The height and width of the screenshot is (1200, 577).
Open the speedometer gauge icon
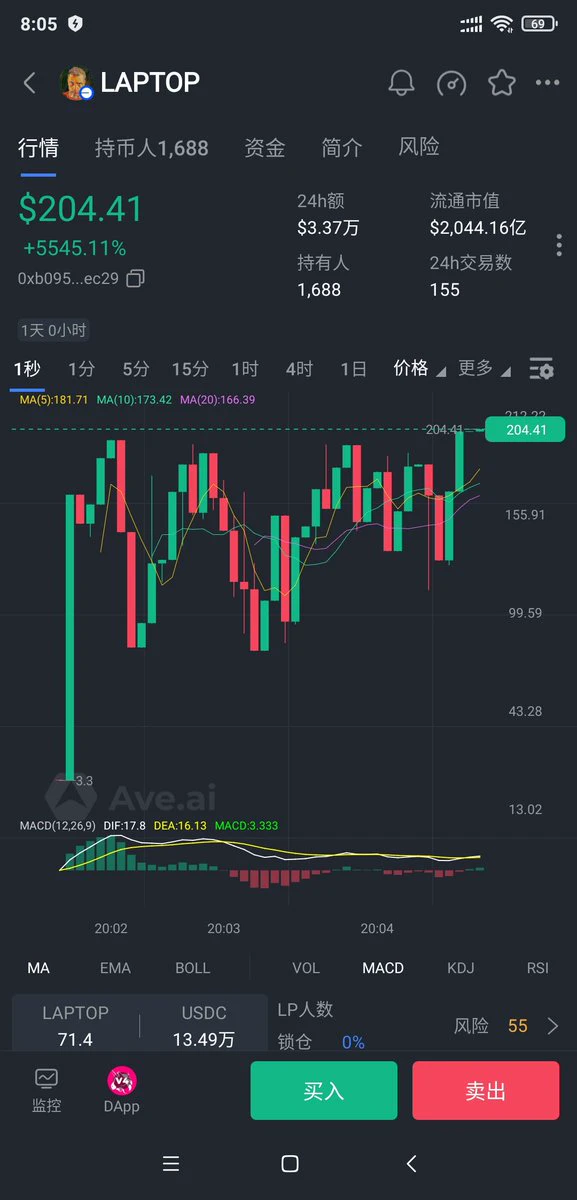pyautogui.click(x=452, y=83)
